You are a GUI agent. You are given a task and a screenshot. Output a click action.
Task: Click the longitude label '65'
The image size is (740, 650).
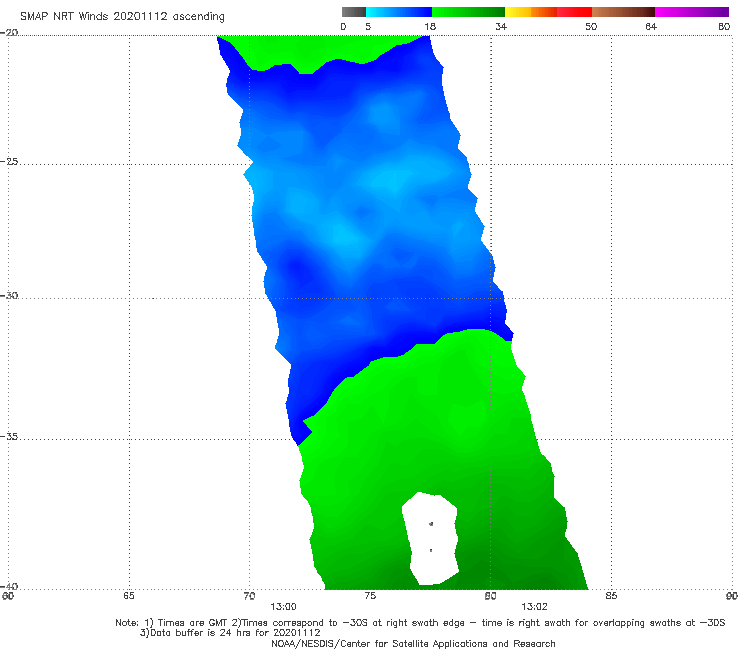tap(129, 595)
